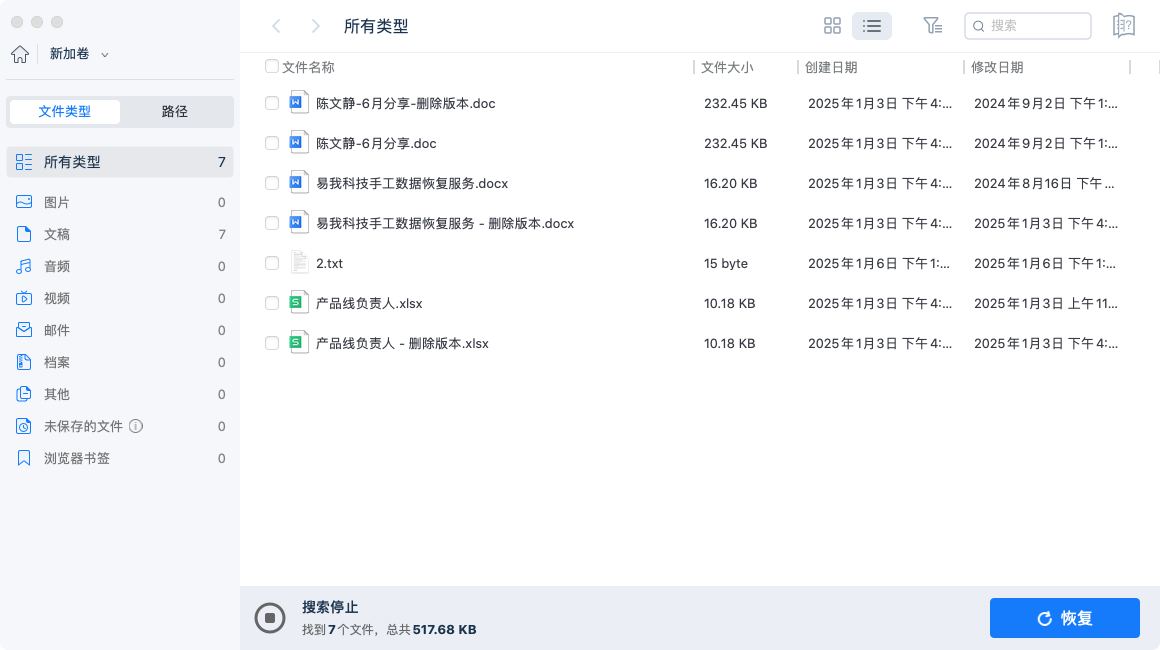1160x650 pixels.
Task: Sort by 修改日期 column header
Action: tap(997, 67)
